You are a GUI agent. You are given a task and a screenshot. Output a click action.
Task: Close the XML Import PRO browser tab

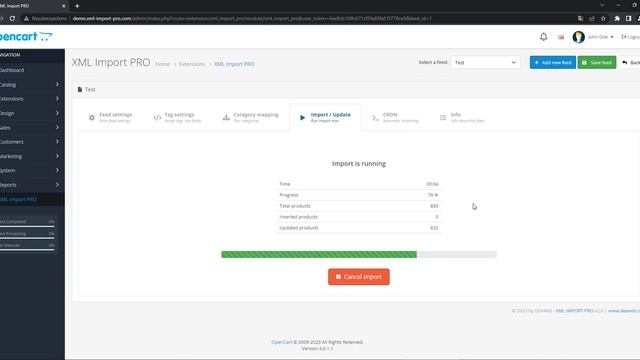click(x=63, y=6)
